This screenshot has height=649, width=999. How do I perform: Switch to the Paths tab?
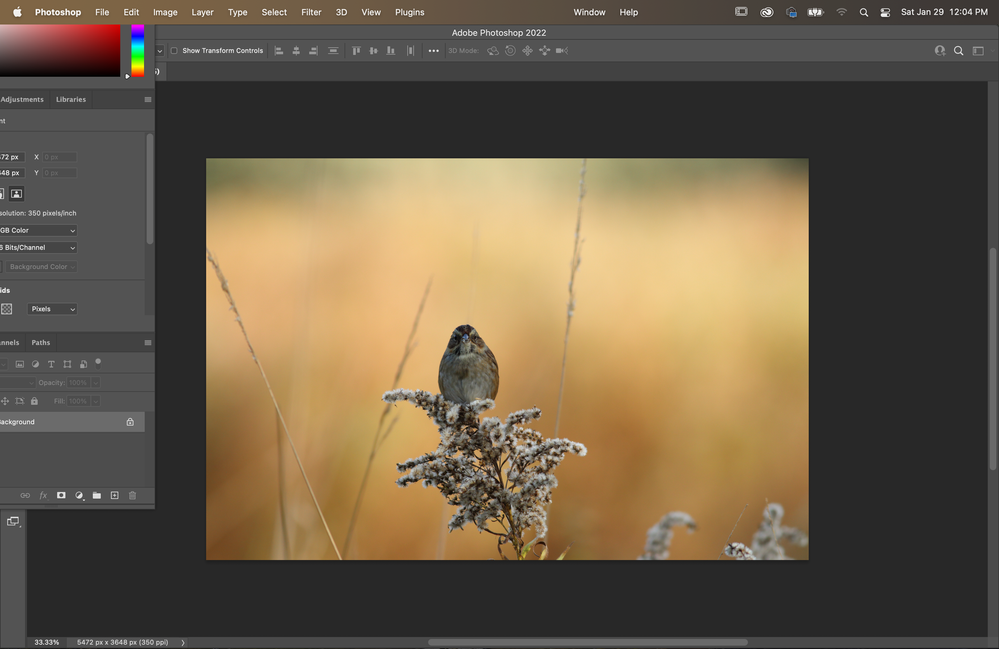pos(41,342)
